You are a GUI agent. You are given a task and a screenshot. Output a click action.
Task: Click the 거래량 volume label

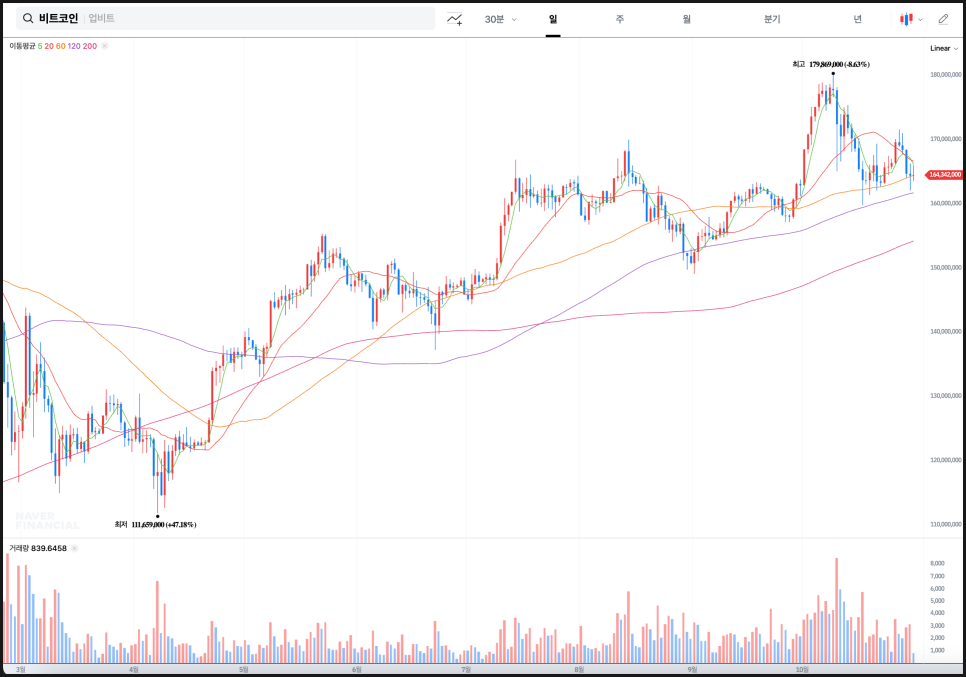(19, 548)
